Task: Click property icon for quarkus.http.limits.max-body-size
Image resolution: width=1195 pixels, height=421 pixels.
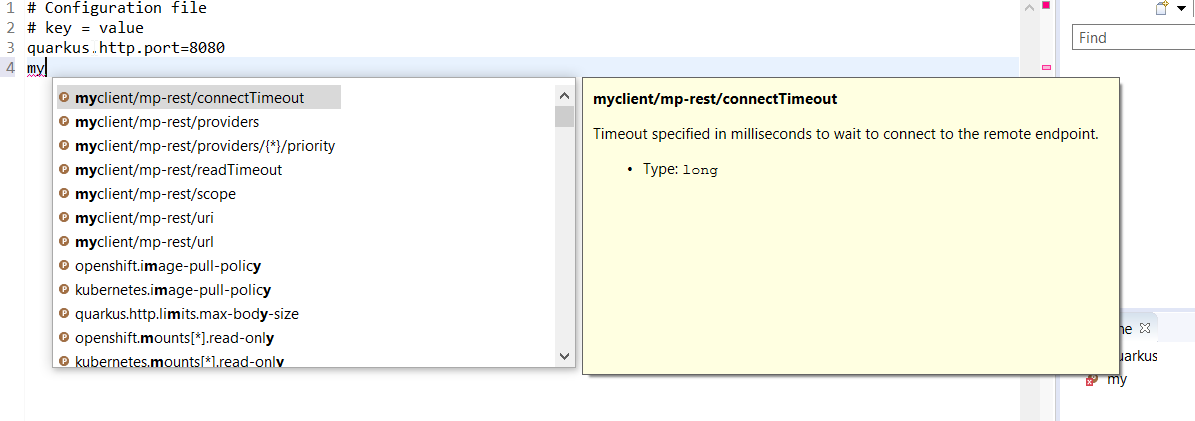Action: [x=64, y=314]
